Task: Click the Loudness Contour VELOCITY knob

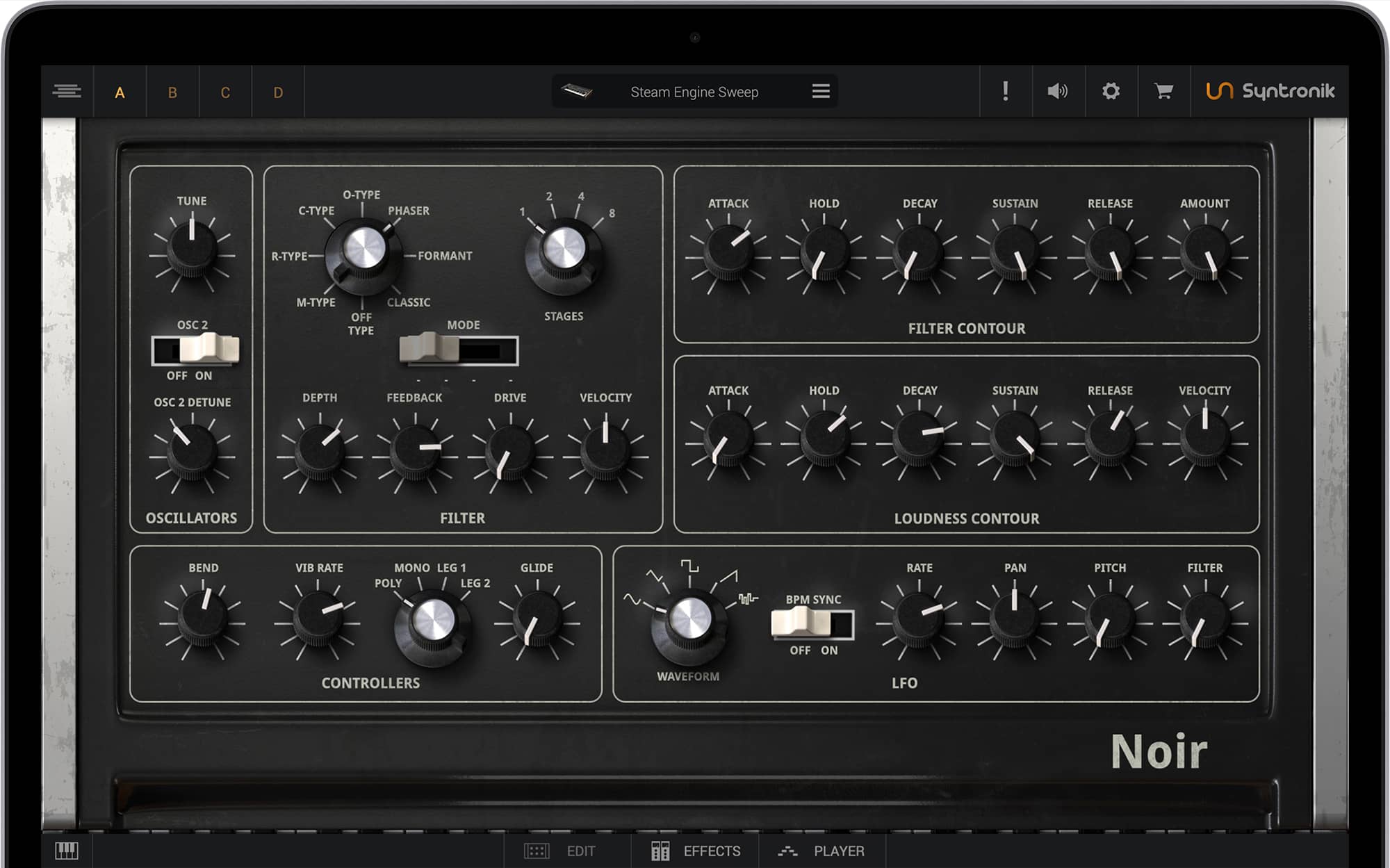Action: click(x=1205, y=439)
